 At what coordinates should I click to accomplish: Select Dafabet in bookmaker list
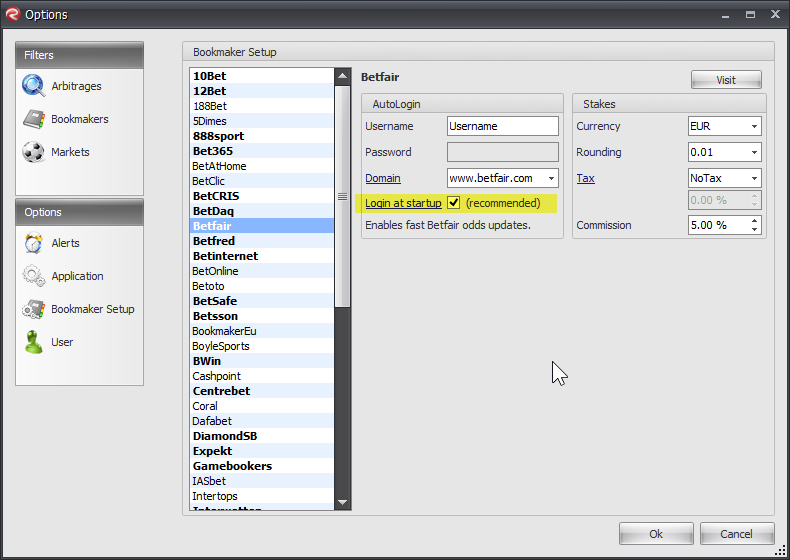point(262,421)
